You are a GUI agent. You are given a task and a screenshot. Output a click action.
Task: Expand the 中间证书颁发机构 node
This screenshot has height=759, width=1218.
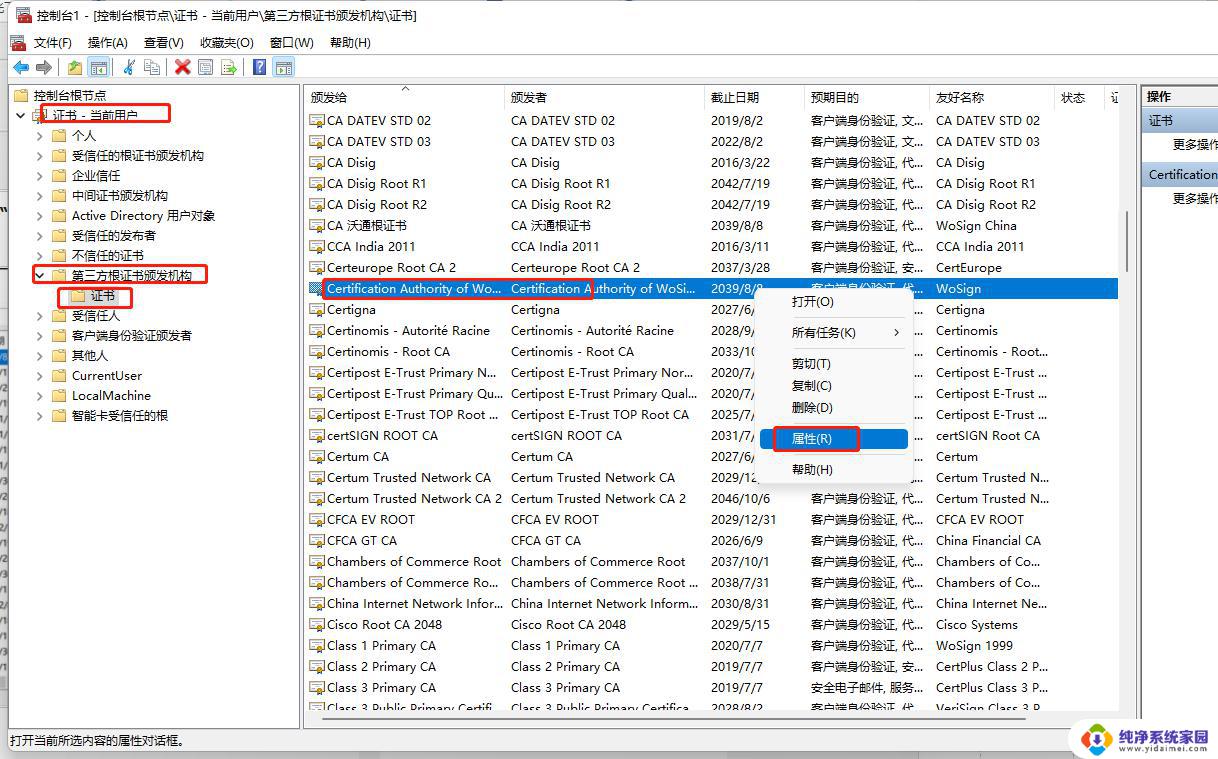tap(40, 195)
